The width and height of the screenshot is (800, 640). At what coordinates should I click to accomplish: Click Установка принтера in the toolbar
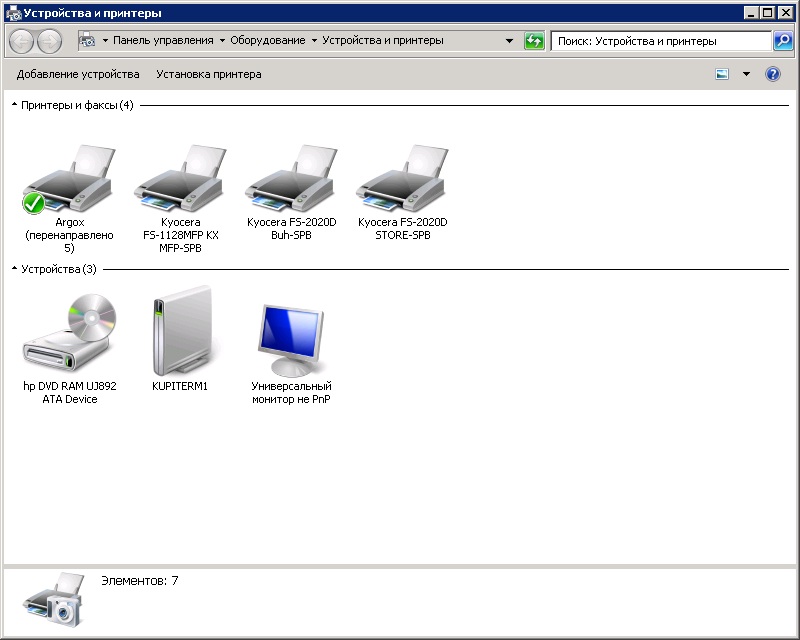click(x=209, y=74)
